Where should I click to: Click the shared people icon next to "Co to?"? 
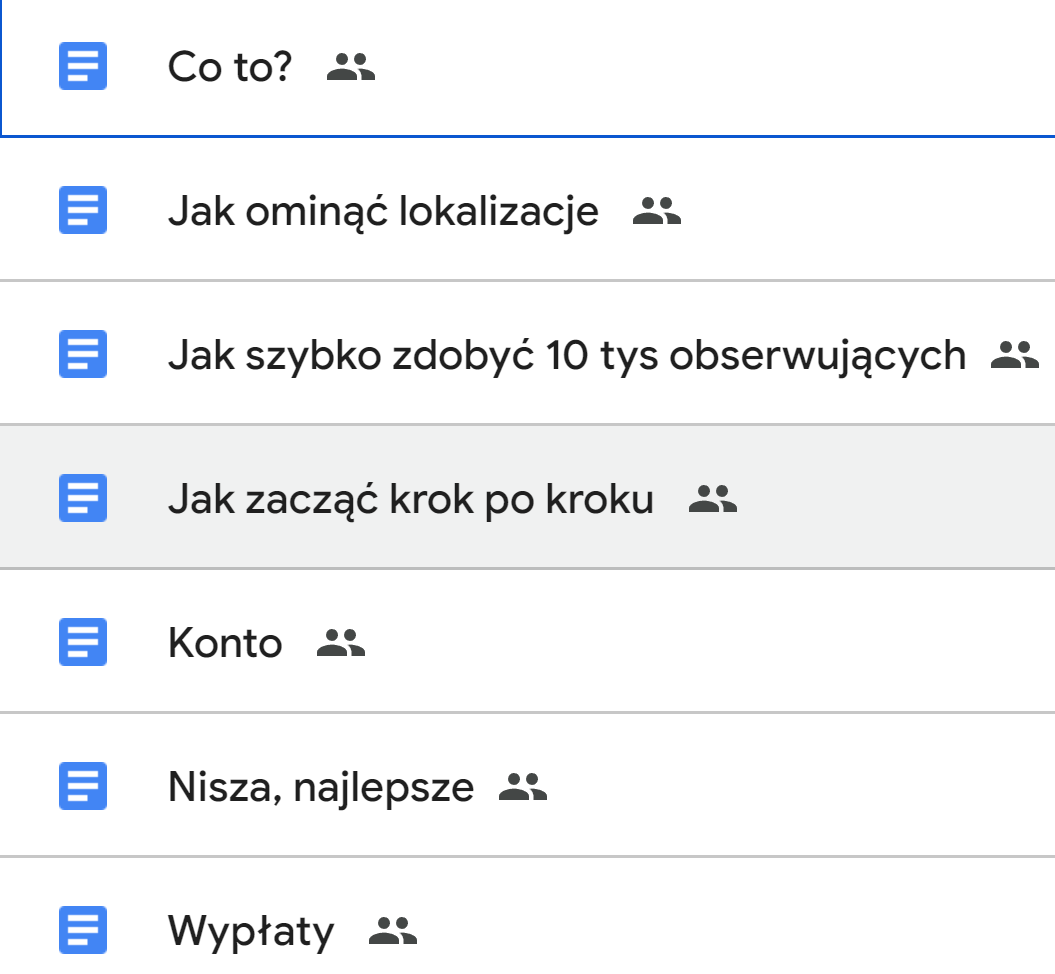click(351, 68)
